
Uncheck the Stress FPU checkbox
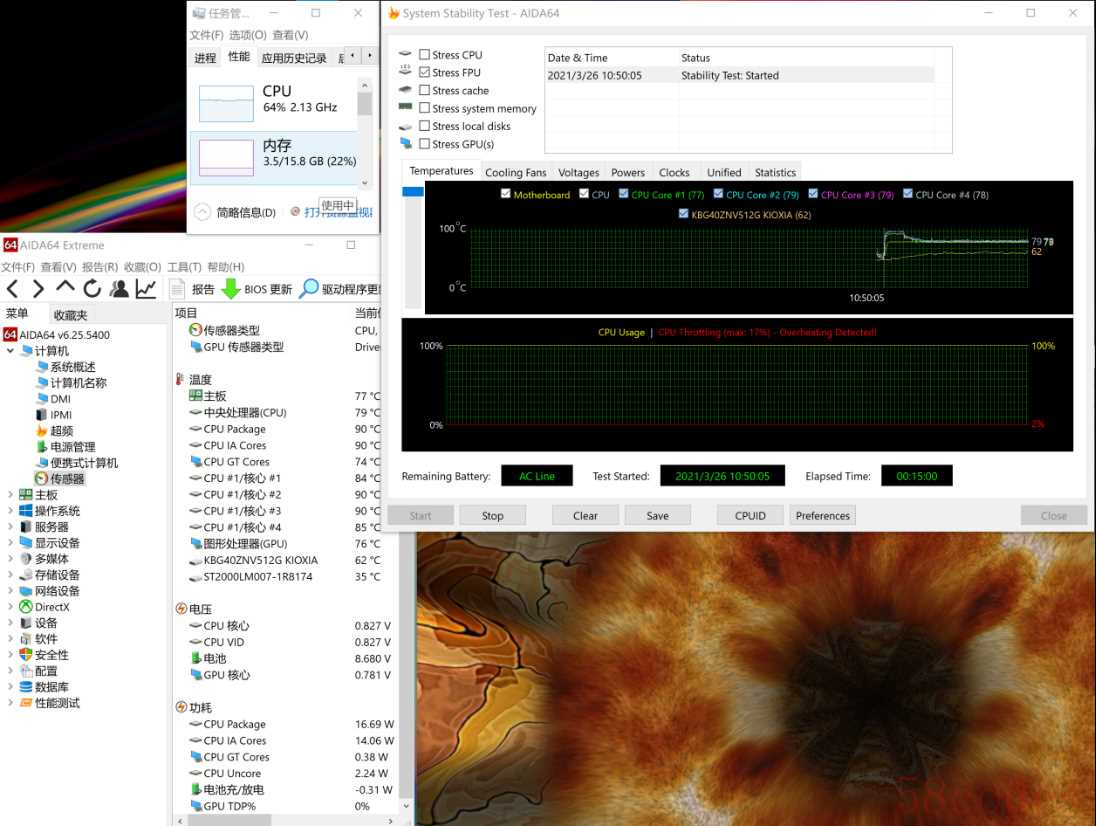click(425, 73)
